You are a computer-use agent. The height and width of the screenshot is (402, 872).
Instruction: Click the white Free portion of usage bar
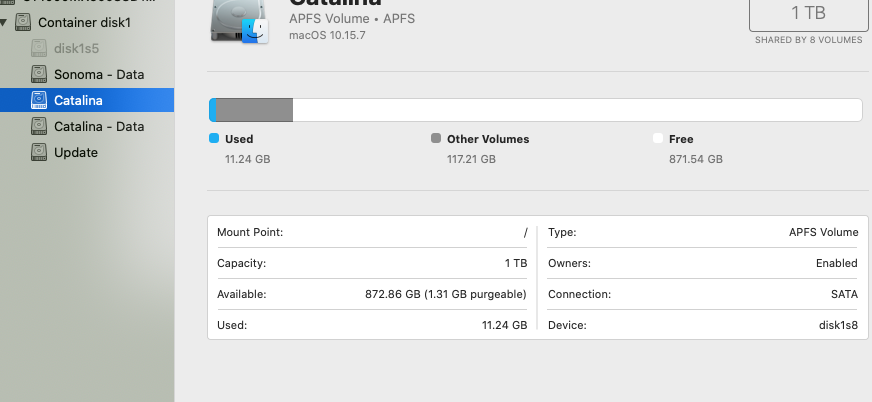(x=577, y=110)
